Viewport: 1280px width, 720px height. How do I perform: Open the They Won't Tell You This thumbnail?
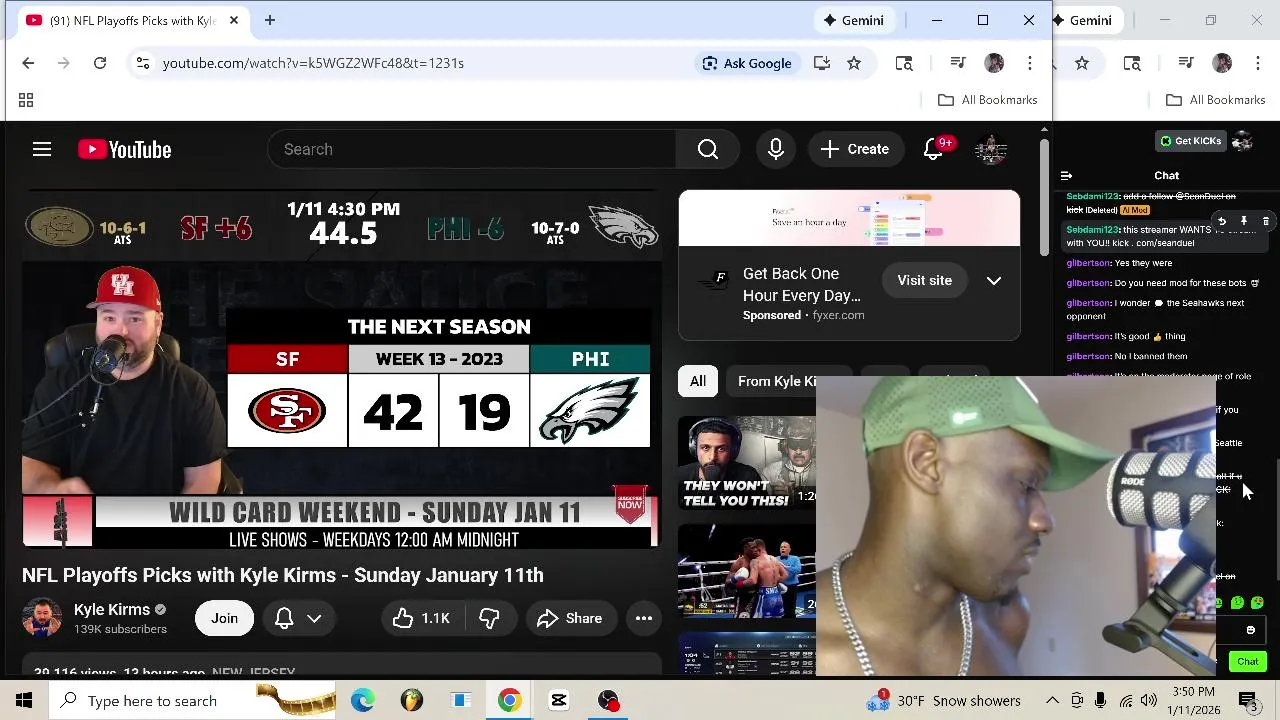[x=747, y=462]
